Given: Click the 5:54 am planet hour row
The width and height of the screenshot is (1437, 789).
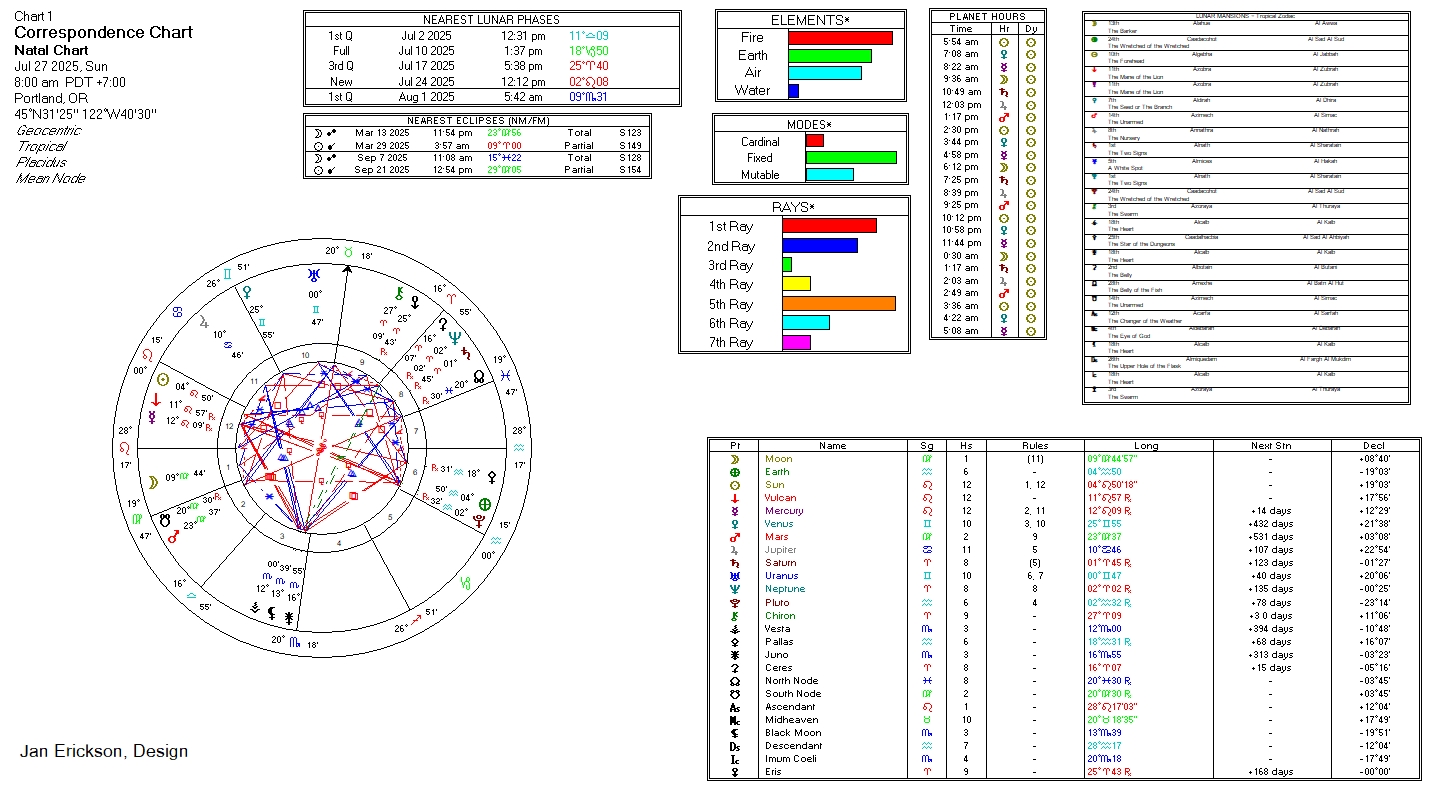Looking at the screenshot, I should click(986, 41).
